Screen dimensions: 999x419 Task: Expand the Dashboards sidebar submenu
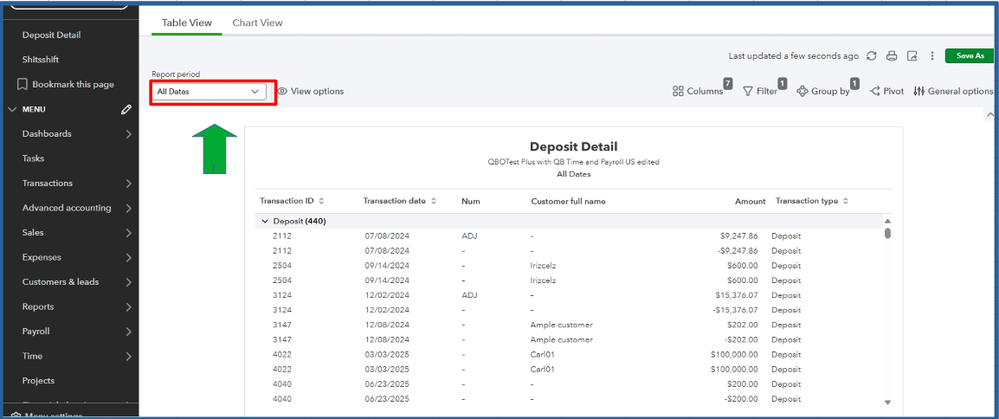[129, 134]
